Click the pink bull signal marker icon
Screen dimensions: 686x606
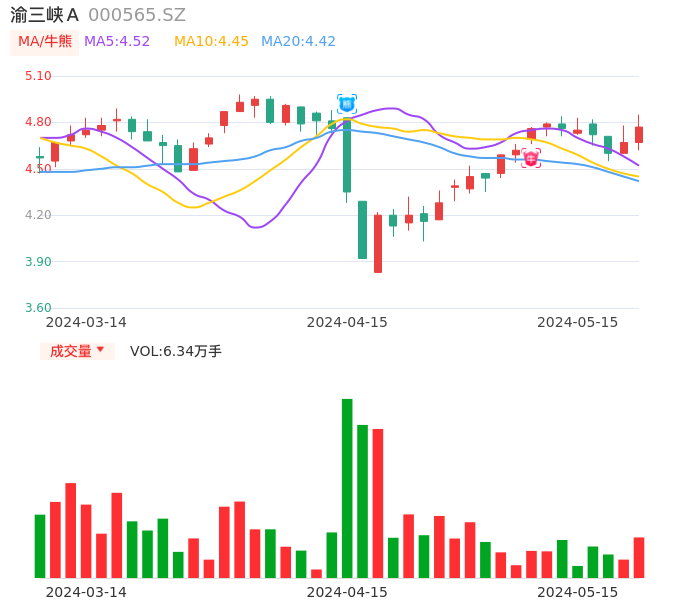531,158
